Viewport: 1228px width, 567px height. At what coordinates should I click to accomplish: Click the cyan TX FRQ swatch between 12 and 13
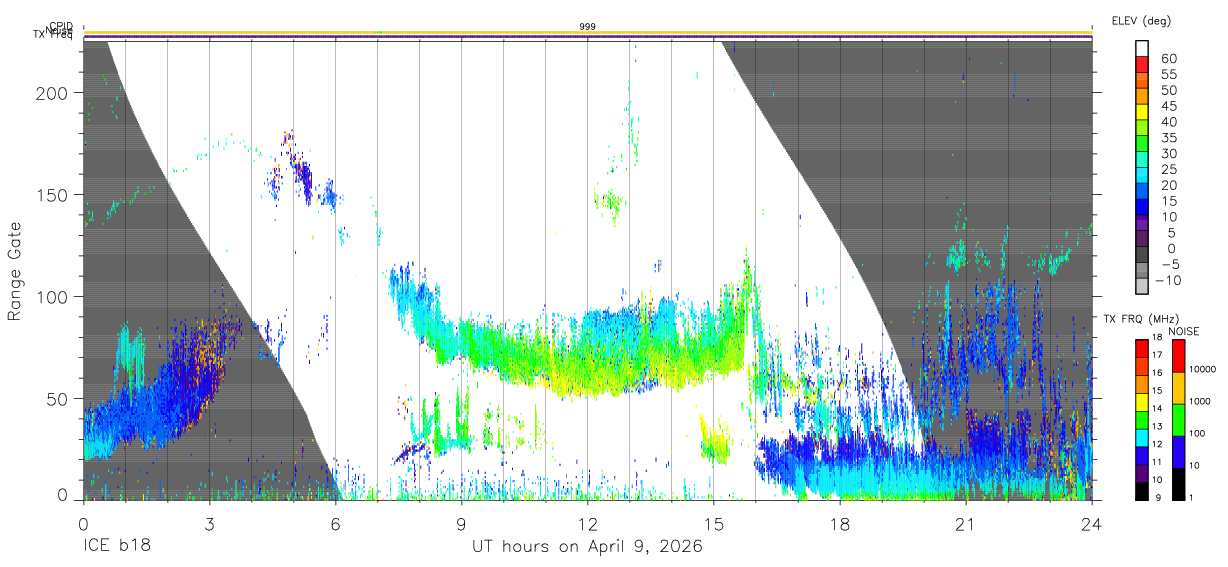pos(1142,438)
